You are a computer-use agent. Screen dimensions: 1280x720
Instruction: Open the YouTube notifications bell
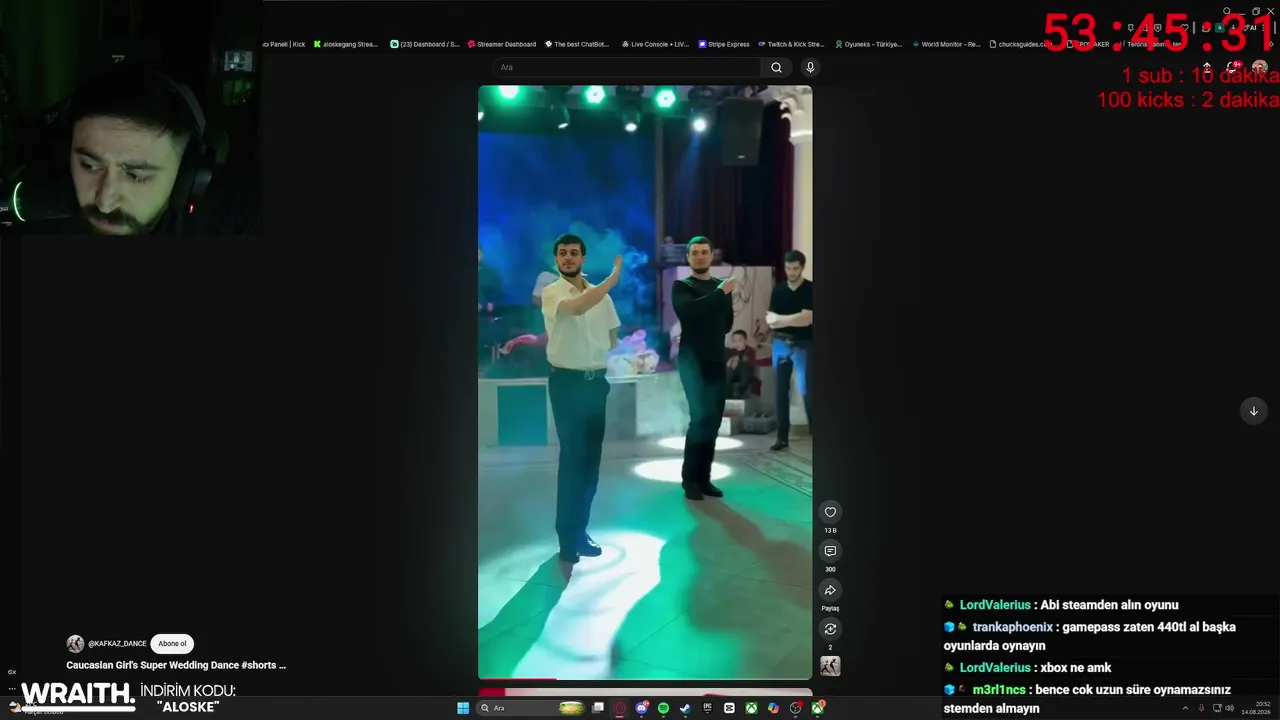coord(1233,67)
